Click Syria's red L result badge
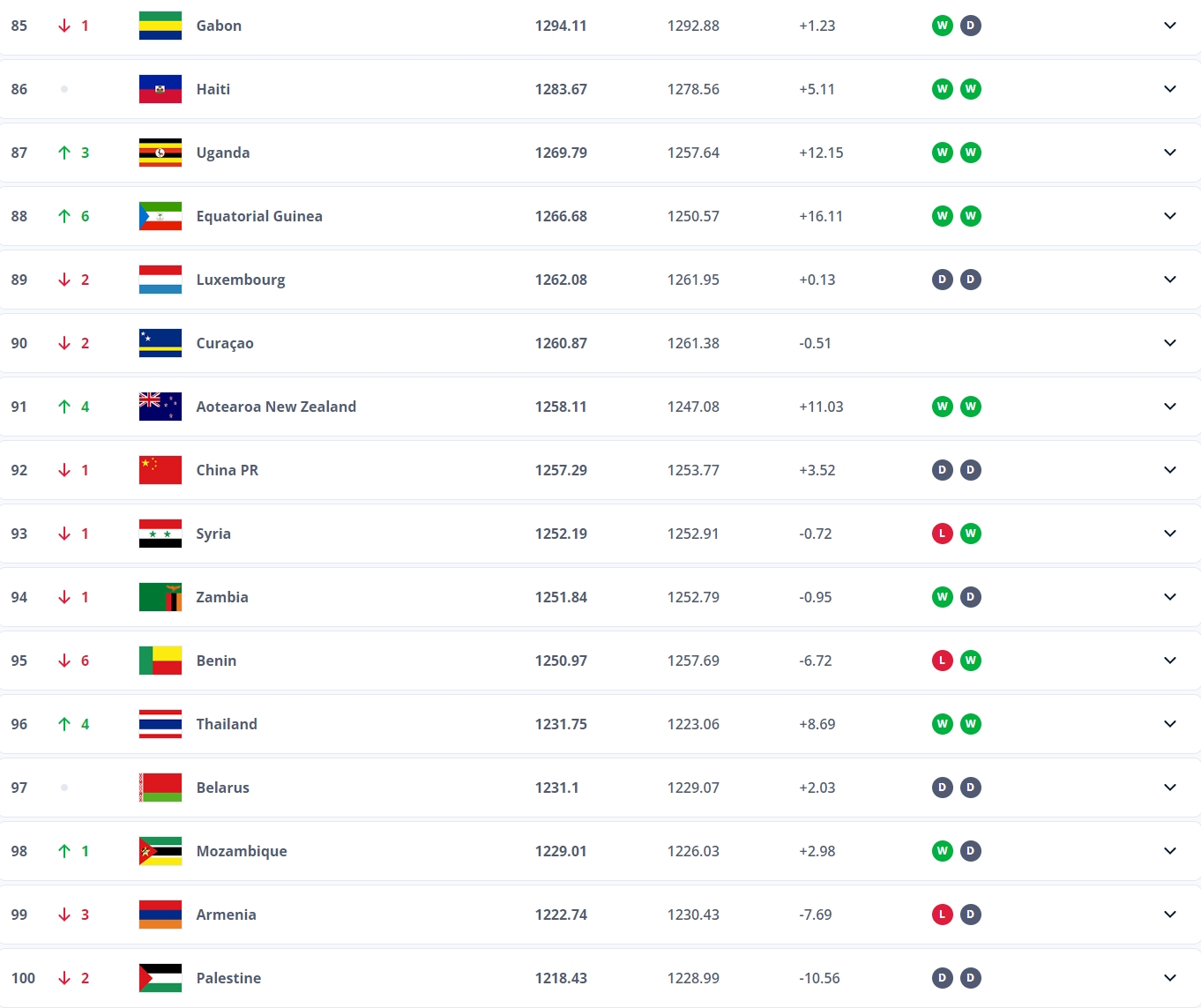This screenshot has height=1008, width=1201. [x=943, y=534]
